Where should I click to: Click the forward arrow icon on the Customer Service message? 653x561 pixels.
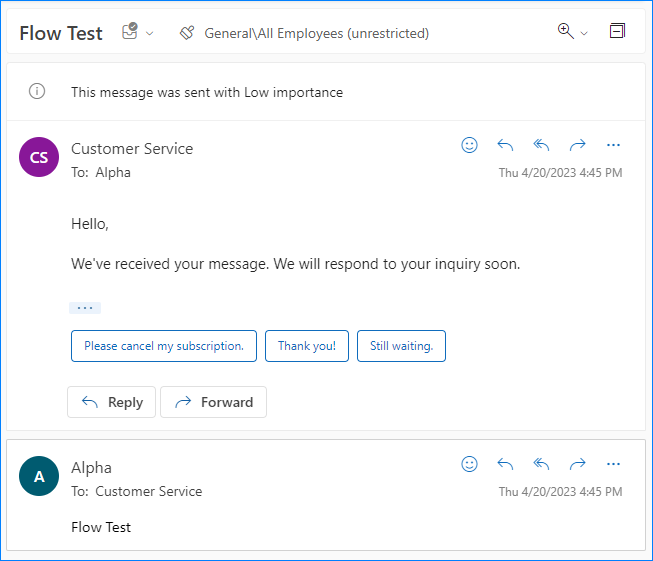pos(578,145)
